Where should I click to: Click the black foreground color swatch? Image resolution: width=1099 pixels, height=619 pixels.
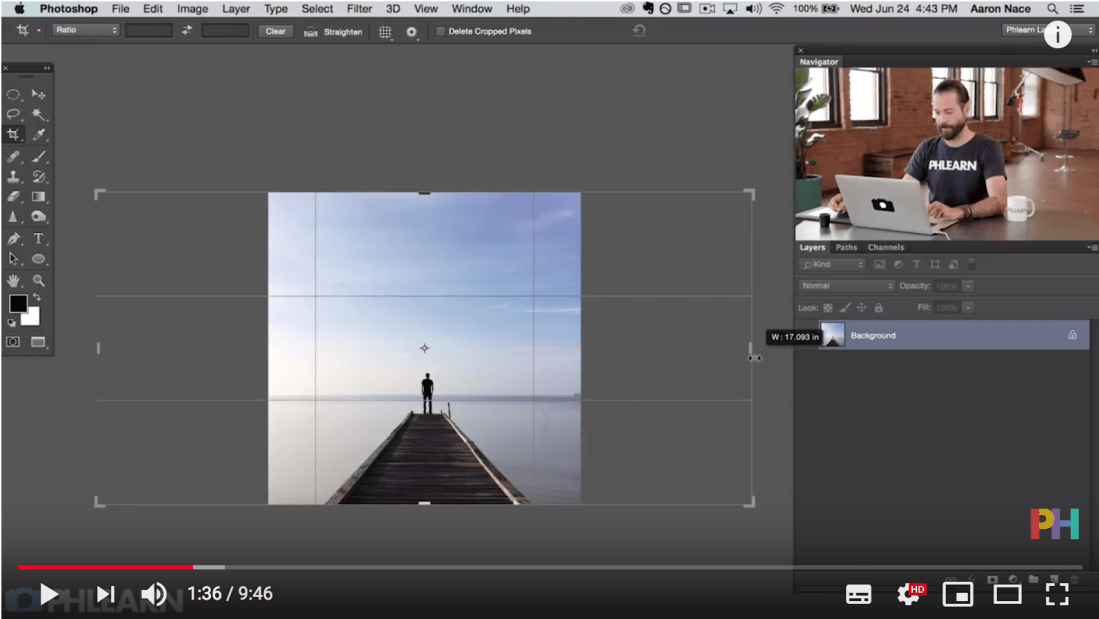coord(18,304)
